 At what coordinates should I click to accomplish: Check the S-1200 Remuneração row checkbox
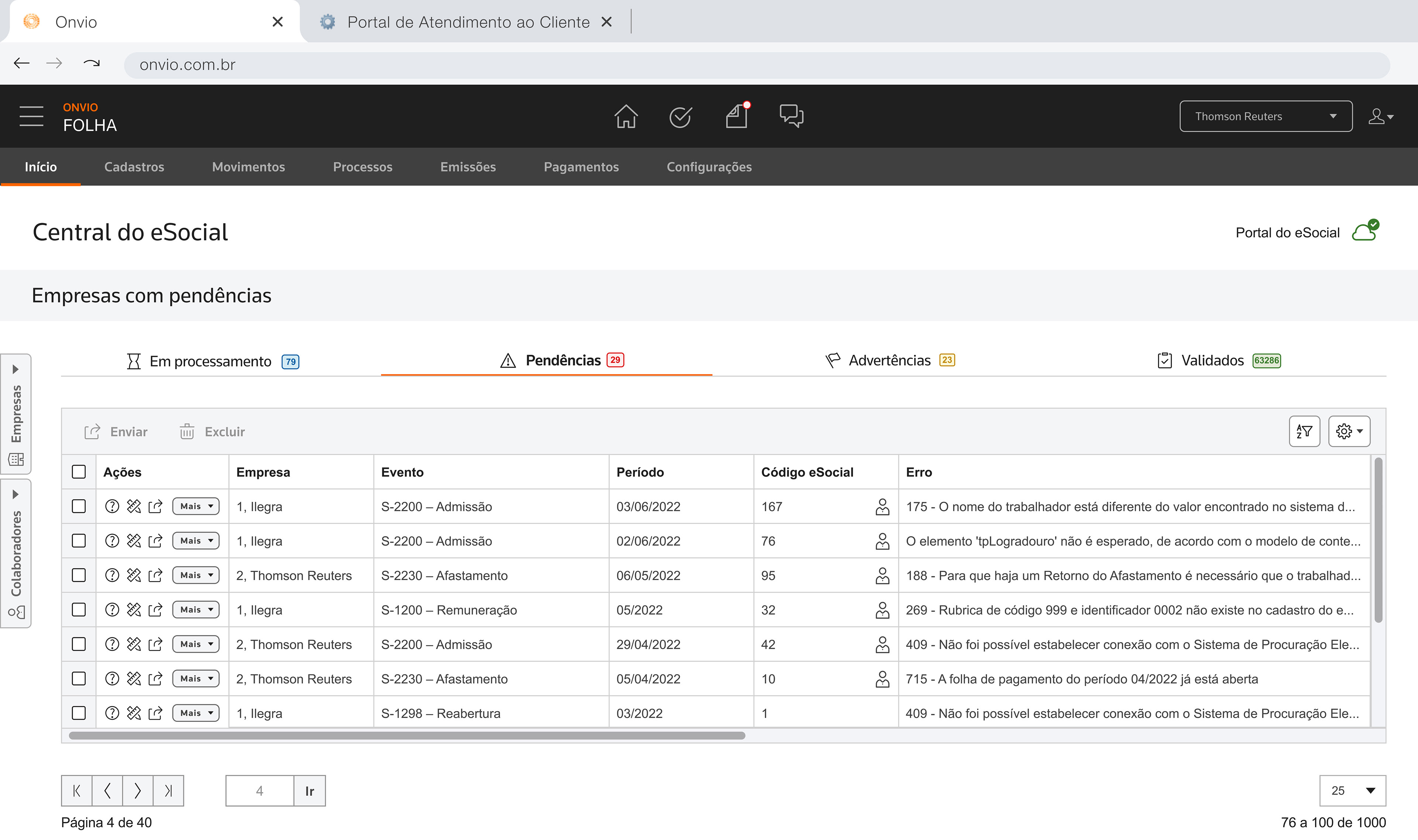click(x=79, y=610)
